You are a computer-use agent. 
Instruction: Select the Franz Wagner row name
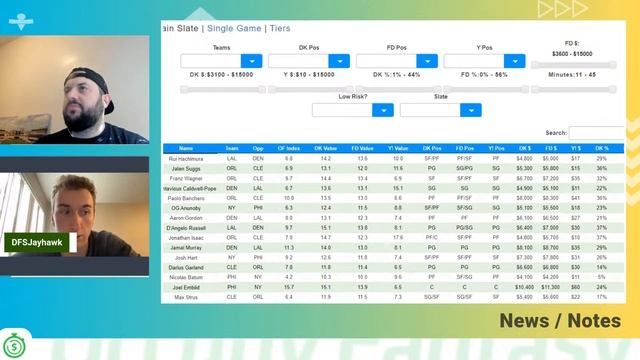click(x=186, y=178)
